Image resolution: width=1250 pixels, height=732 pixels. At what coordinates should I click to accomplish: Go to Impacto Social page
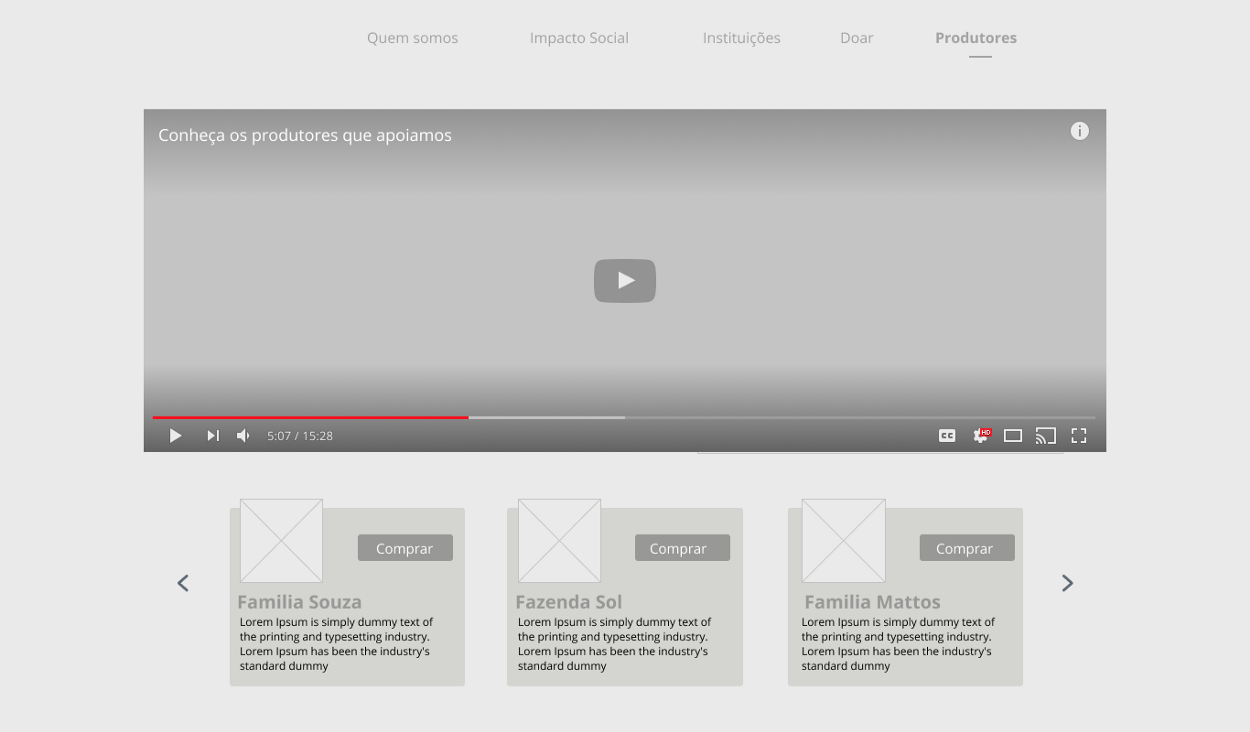coord(579,38)
